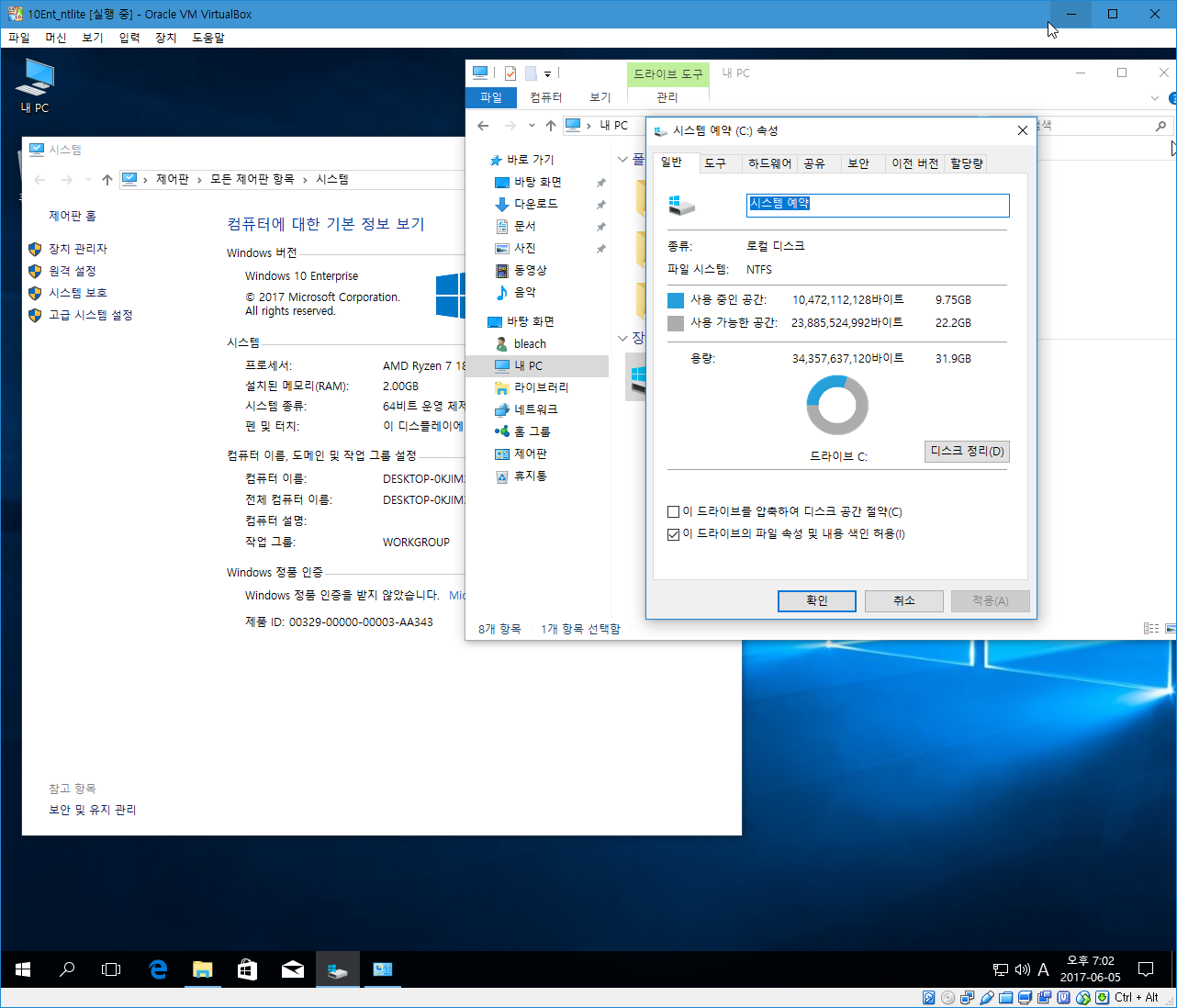
Task: Open 내 PC desktop icon
Action: pos(35,86)
